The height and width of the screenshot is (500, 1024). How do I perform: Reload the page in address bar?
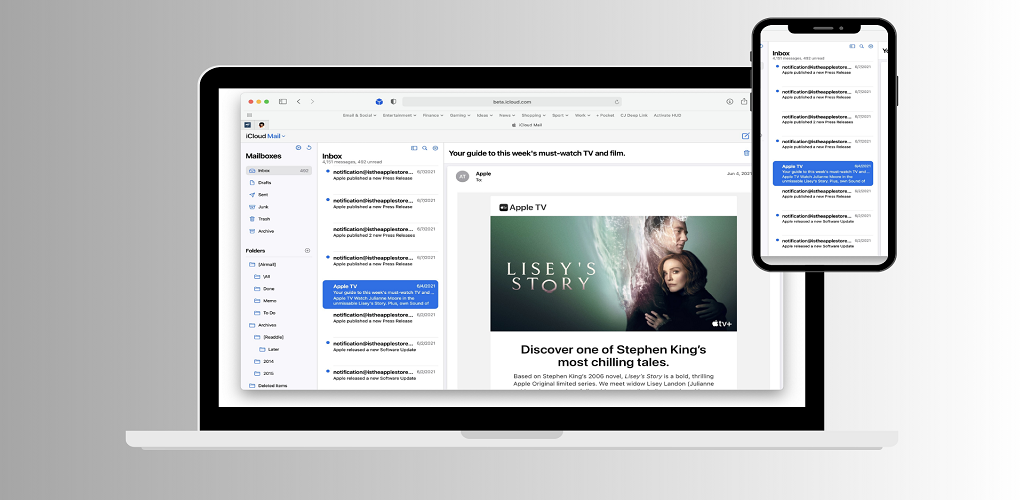click(616, 102)
